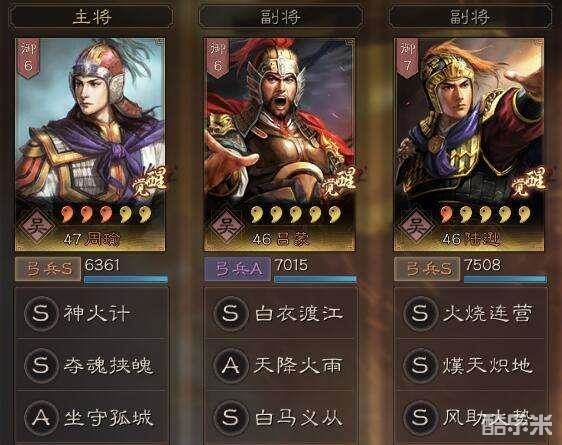Screen dimensions: 562x445
Task: Open the 熯天炽地 skill entry
Action: tap(470, 365)
